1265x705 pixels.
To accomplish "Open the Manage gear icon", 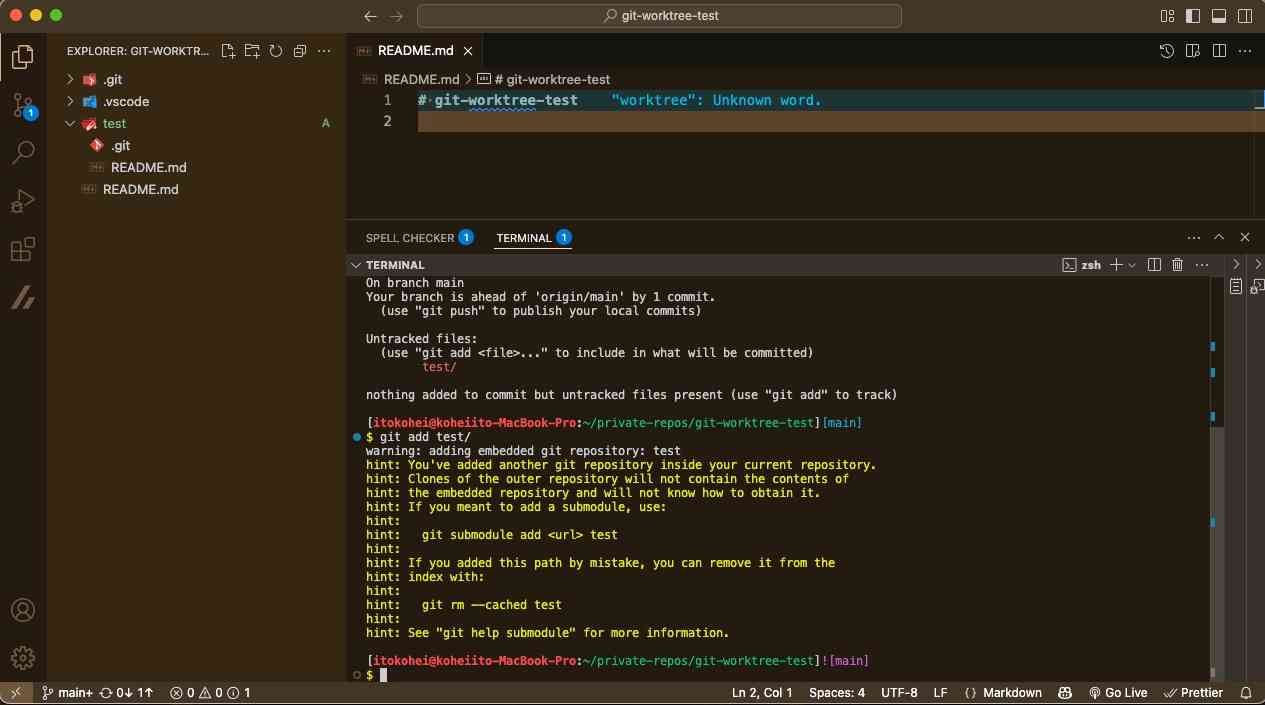I will tap(22, 657).
